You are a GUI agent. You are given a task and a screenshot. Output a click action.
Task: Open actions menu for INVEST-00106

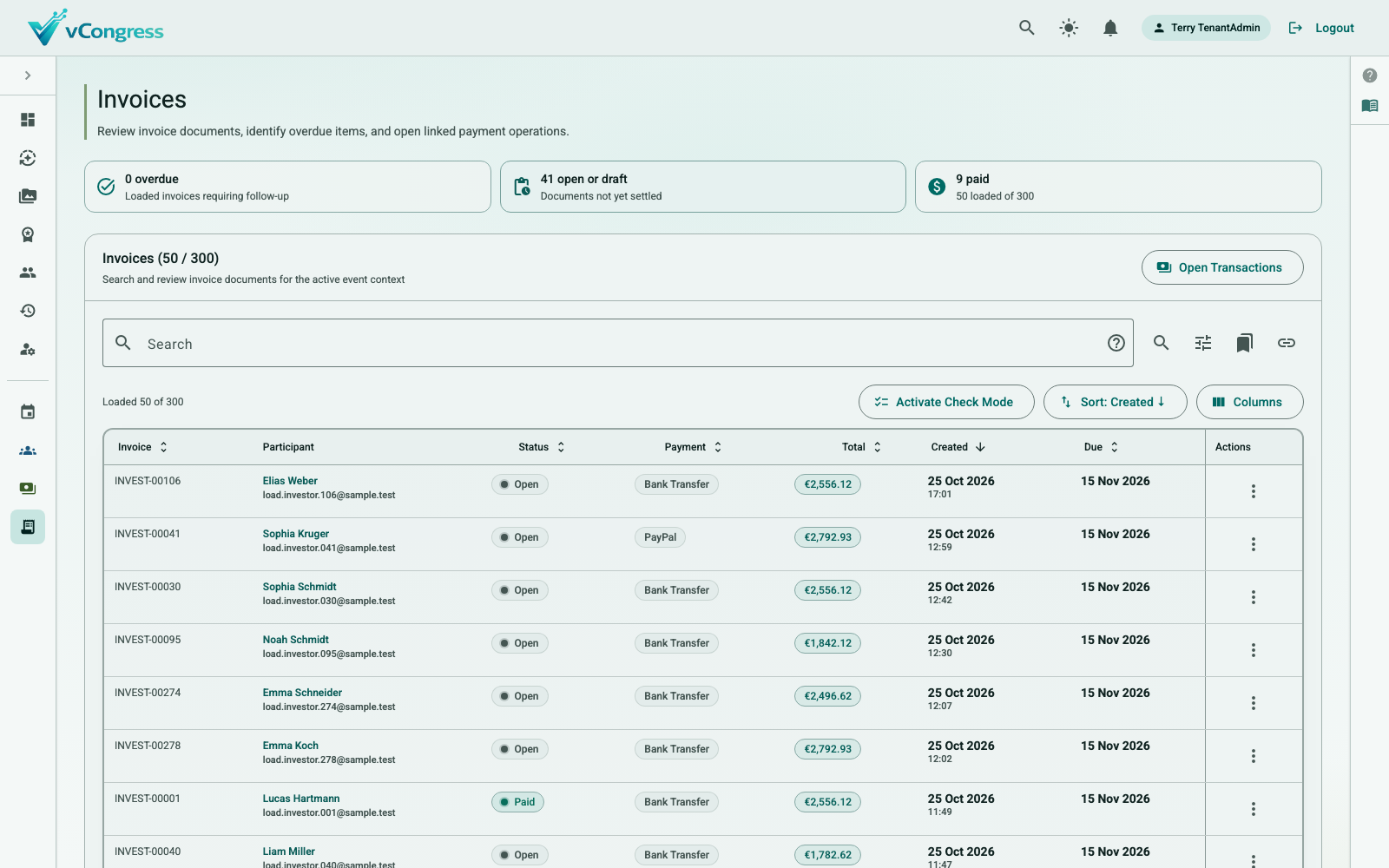1254,491
